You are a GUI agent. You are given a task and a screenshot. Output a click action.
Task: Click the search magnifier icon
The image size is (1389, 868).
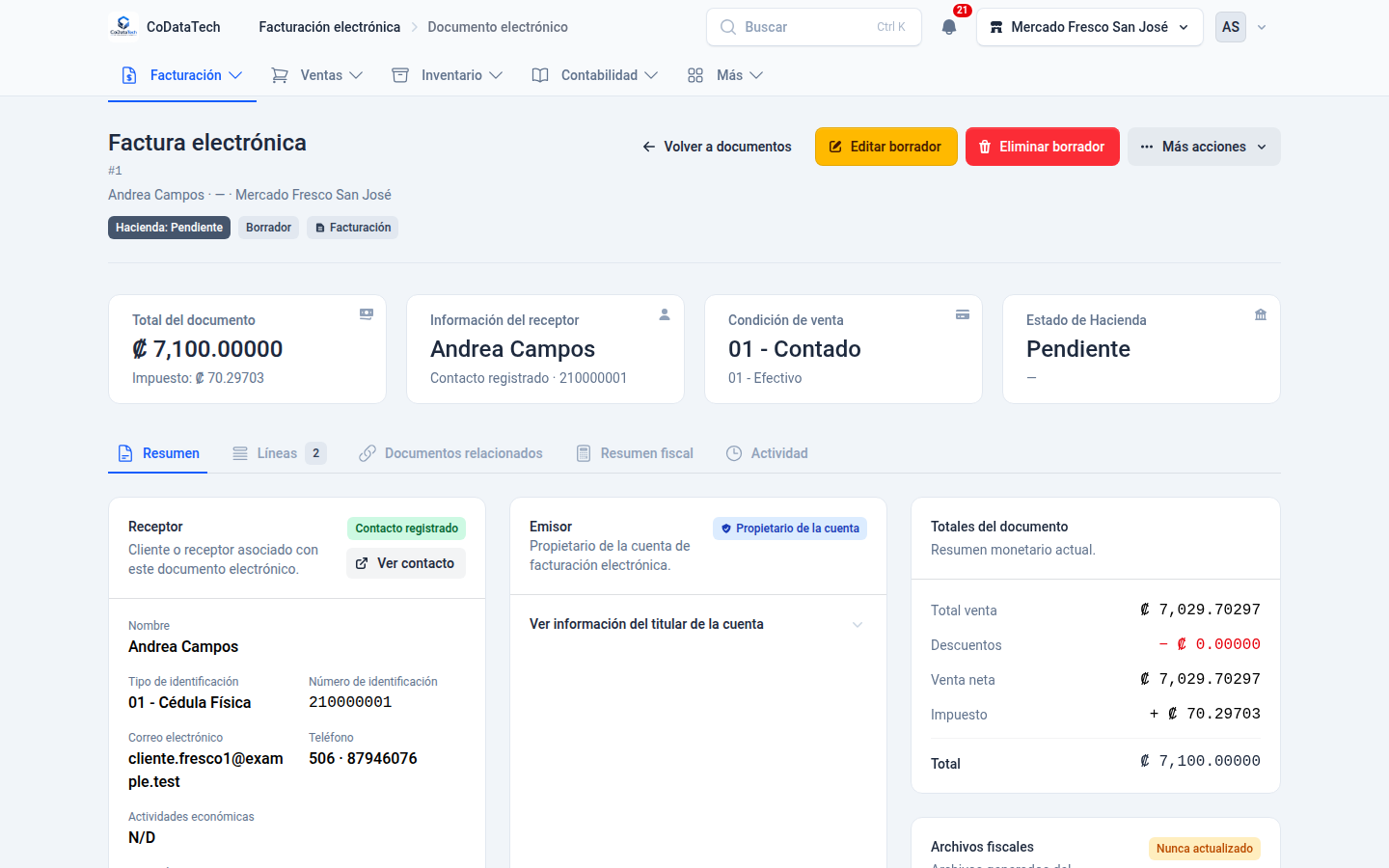tap(728, 27)
